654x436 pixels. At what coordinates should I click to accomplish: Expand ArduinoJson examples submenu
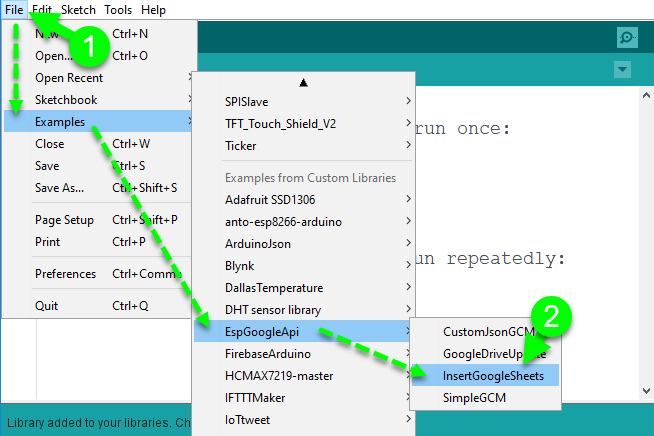(304, 244)
